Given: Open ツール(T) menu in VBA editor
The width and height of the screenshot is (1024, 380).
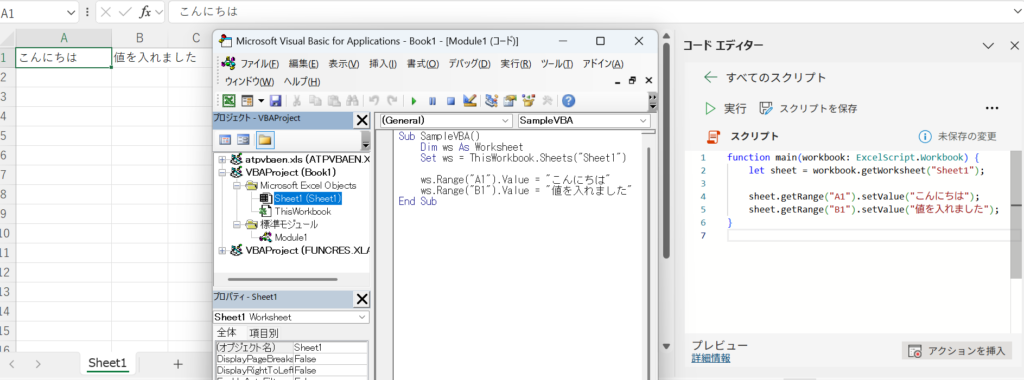Looking at the screenshot, I should point(557,64).
